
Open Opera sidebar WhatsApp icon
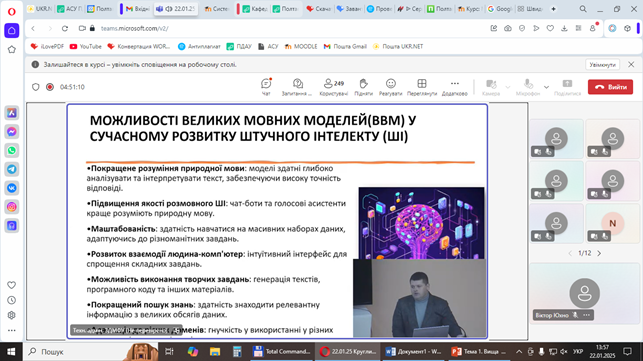point(11,151)
